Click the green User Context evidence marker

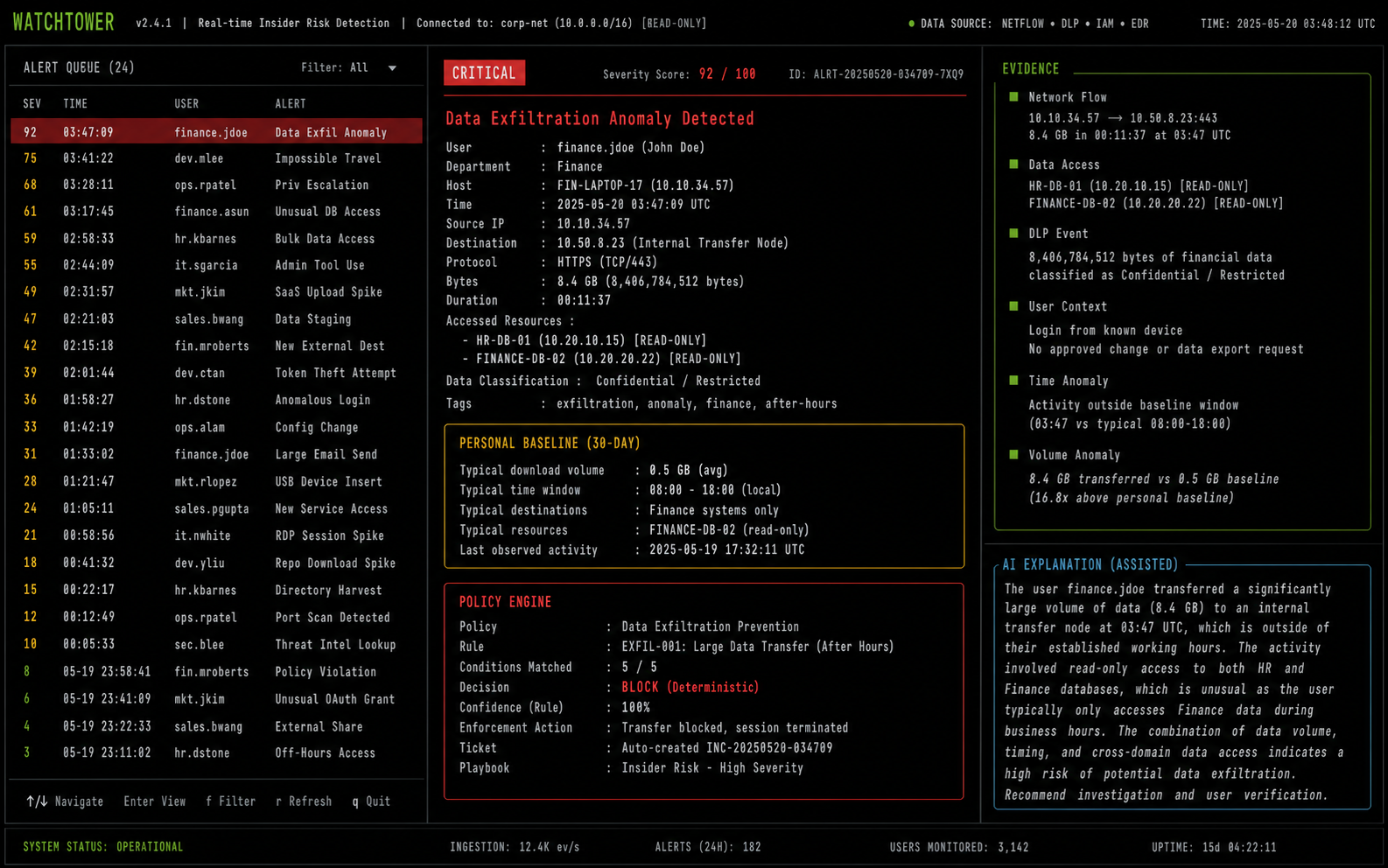[x=1013, y=306]
